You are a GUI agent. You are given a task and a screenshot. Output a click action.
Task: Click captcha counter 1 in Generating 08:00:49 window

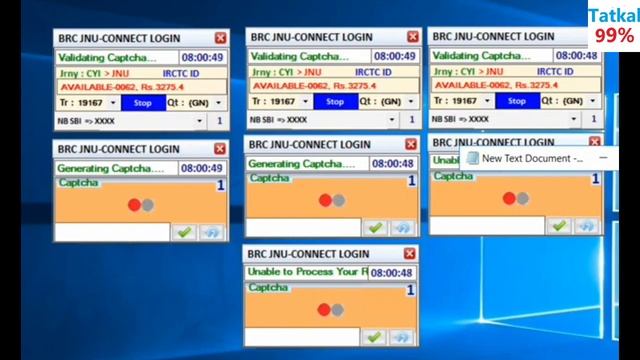220,185
